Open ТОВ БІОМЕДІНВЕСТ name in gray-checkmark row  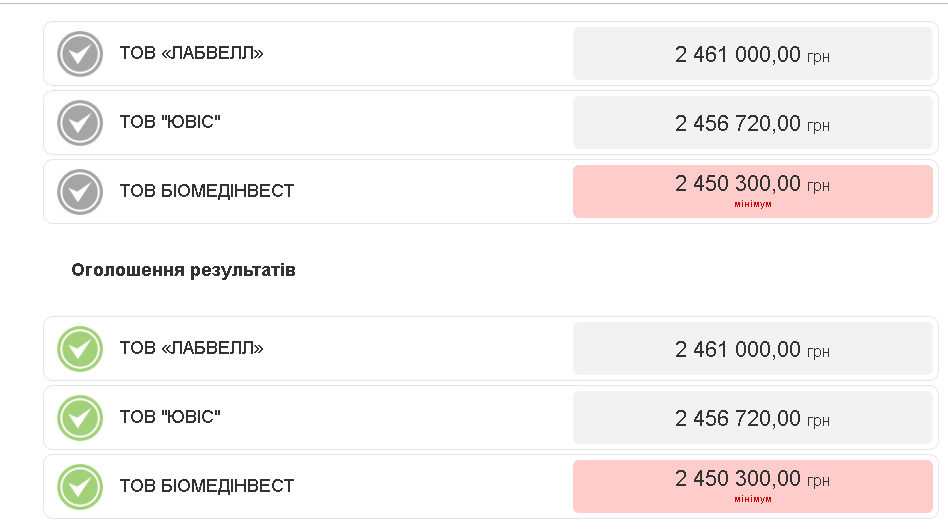click(x=206, y=191)
